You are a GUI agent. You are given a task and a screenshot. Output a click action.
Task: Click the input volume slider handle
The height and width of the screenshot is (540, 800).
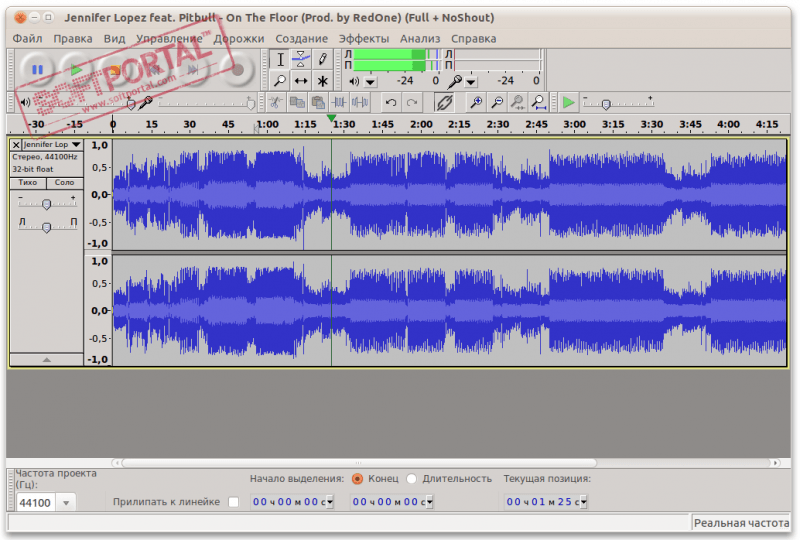click(x=251, y=104)
